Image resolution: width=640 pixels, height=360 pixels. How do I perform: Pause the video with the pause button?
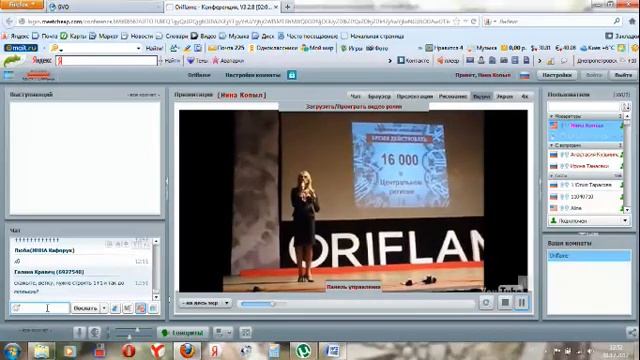point(522,303)
